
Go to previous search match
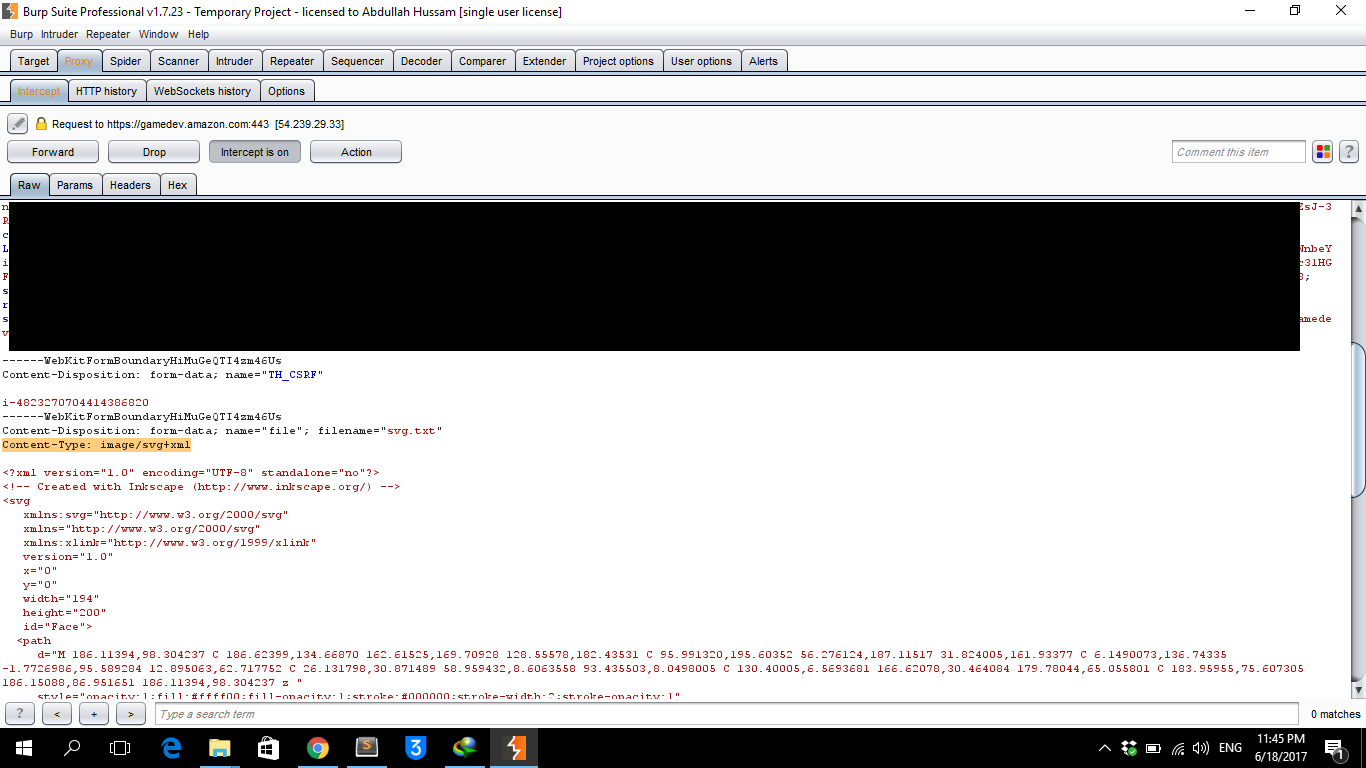pos(57,714)
